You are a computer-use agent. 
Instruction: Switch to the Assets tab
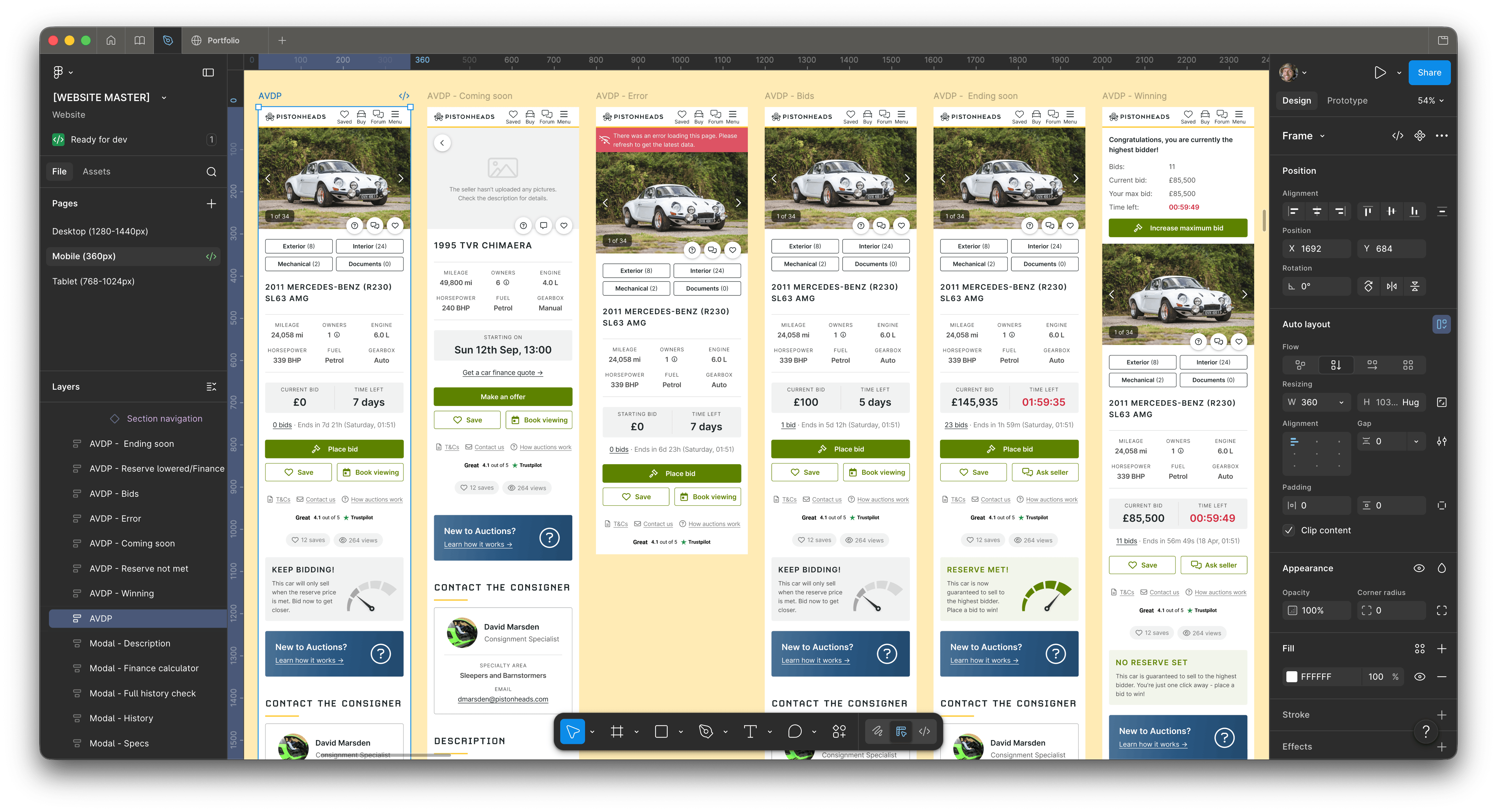pyautogui.click(x=96, y=172)
